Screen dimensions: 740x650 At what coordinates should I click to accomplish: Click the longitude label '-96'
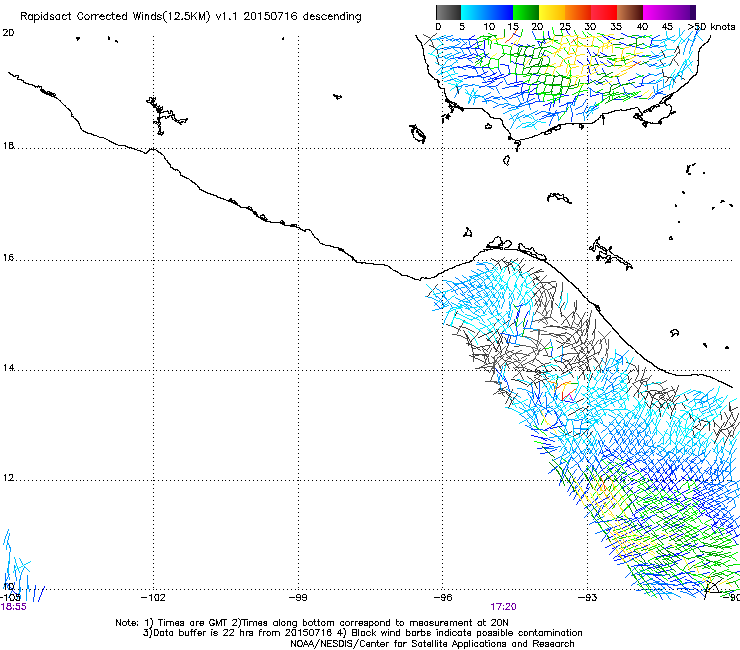pos(443,598)
